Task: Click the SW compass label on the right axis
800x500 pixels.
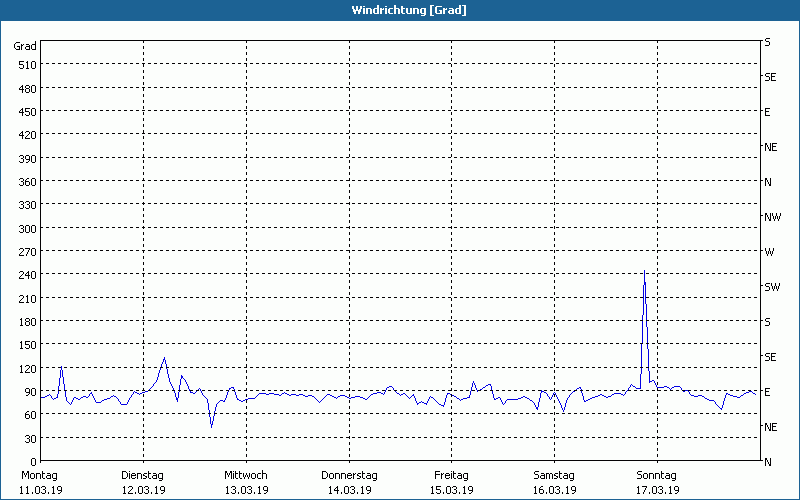Action: [x=771, y=287]
